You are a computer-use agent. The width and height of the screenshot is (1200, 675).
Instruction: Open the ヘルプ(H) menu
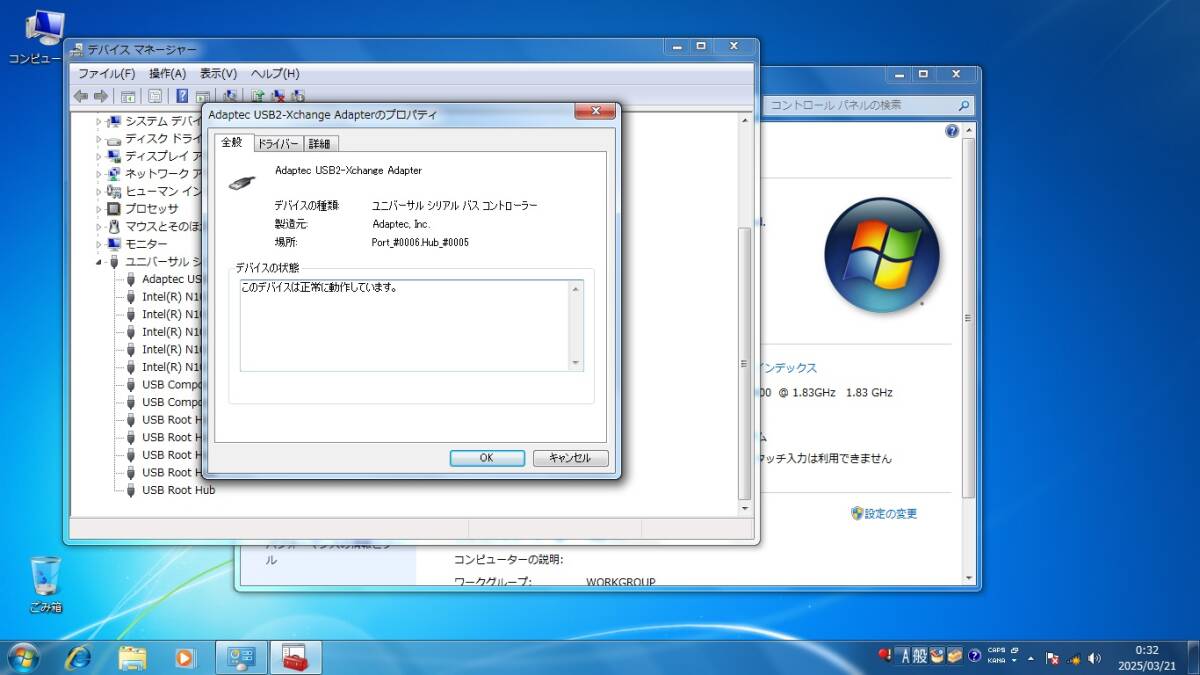coord(275,73)
